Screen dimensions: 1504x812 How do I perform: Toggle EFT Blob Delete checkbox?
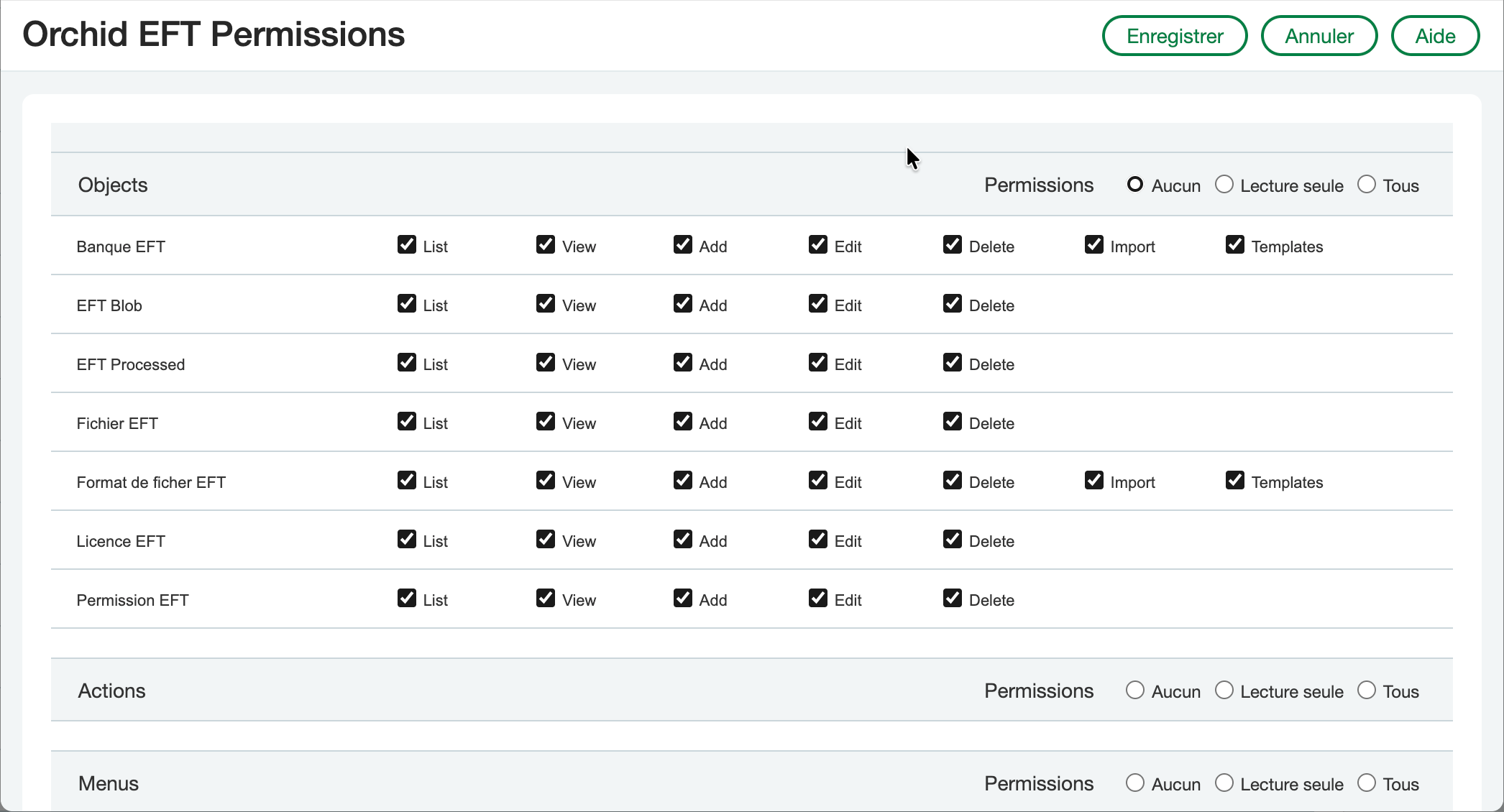tap(952, 304)
